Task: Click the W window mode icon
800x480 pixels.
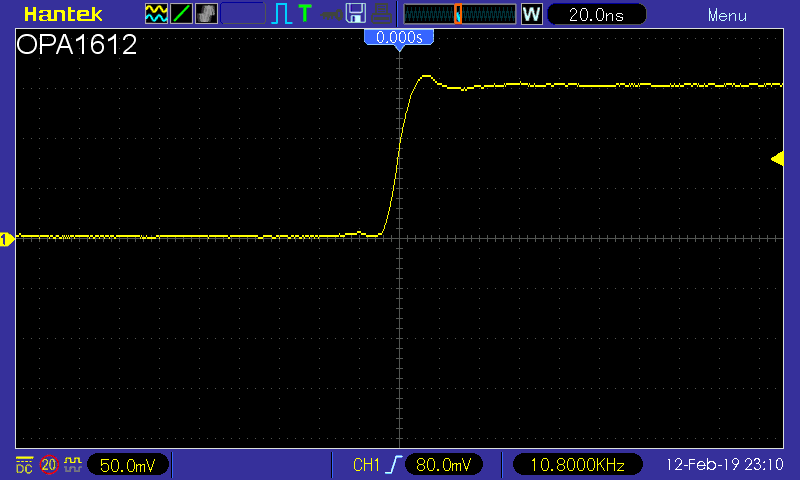Action: [531, 14]
